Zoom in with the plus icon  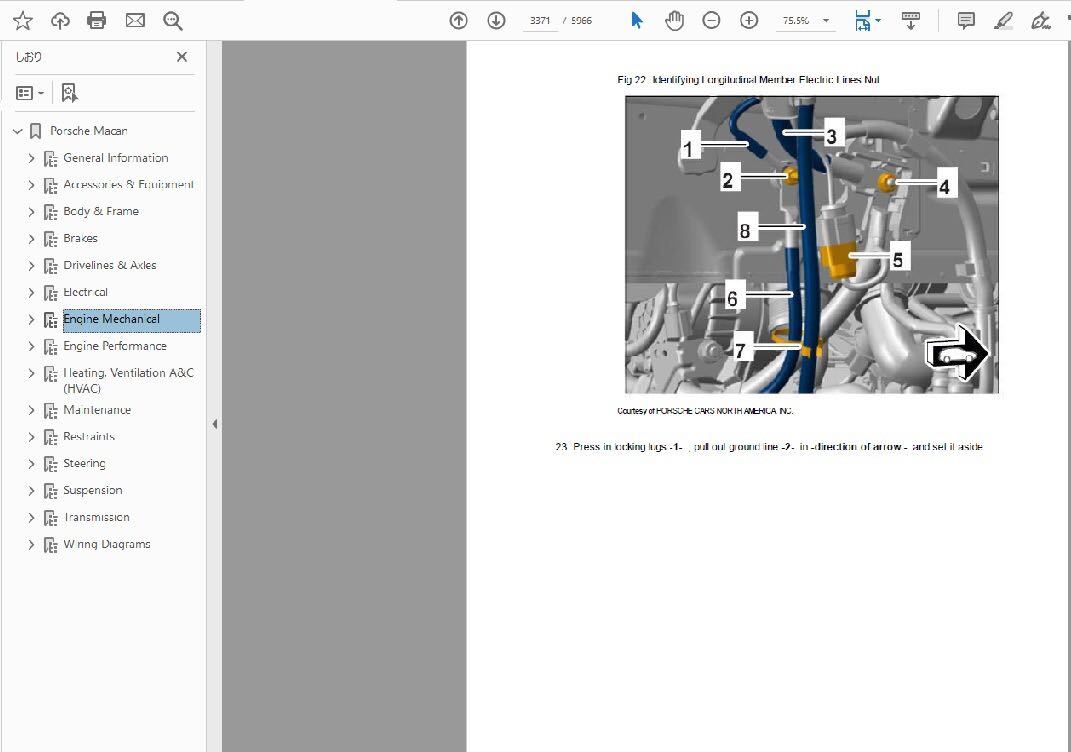[x=749, y=20]
